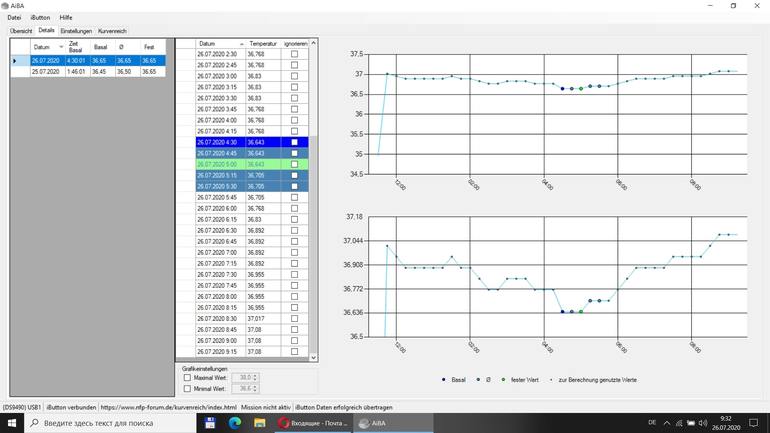This screenshot has width=770, height=433.
Task: Switch to the Einstellungen tab
Action: pyautogui.click(x=76, y=31)
